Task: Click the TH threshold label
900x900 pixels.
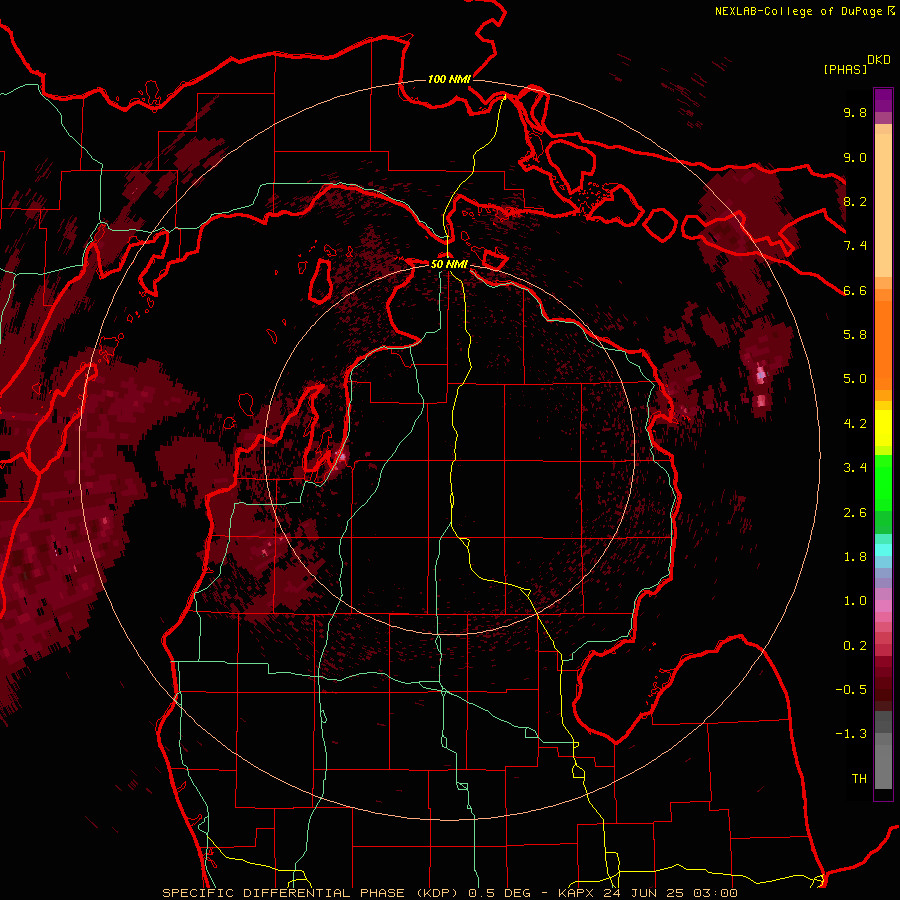Action: click(859, 779)
